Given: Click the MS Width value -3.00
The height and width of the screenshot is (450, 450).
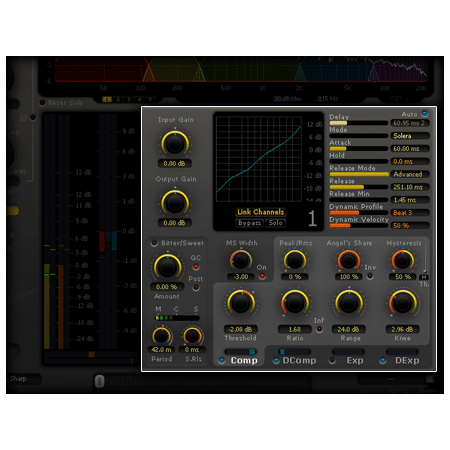Looking at the screenshot, I should 241,277.
